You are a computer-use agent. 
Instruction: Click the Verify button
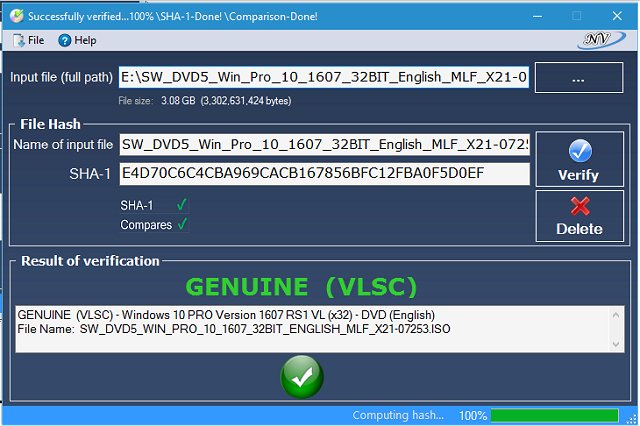point(580,159)
